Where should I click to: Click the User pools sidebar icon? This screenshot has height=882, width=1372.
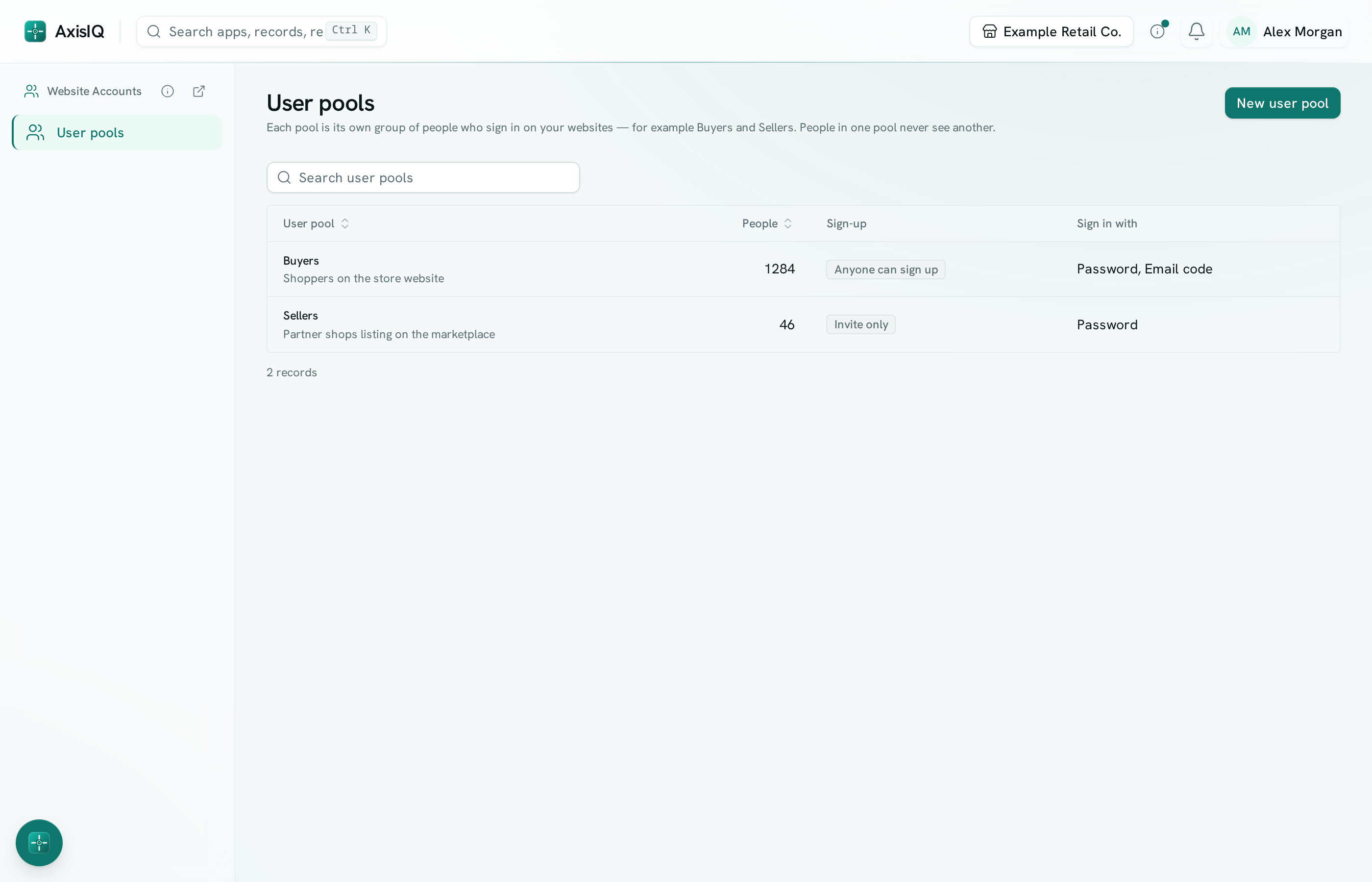tap(35, 132)
